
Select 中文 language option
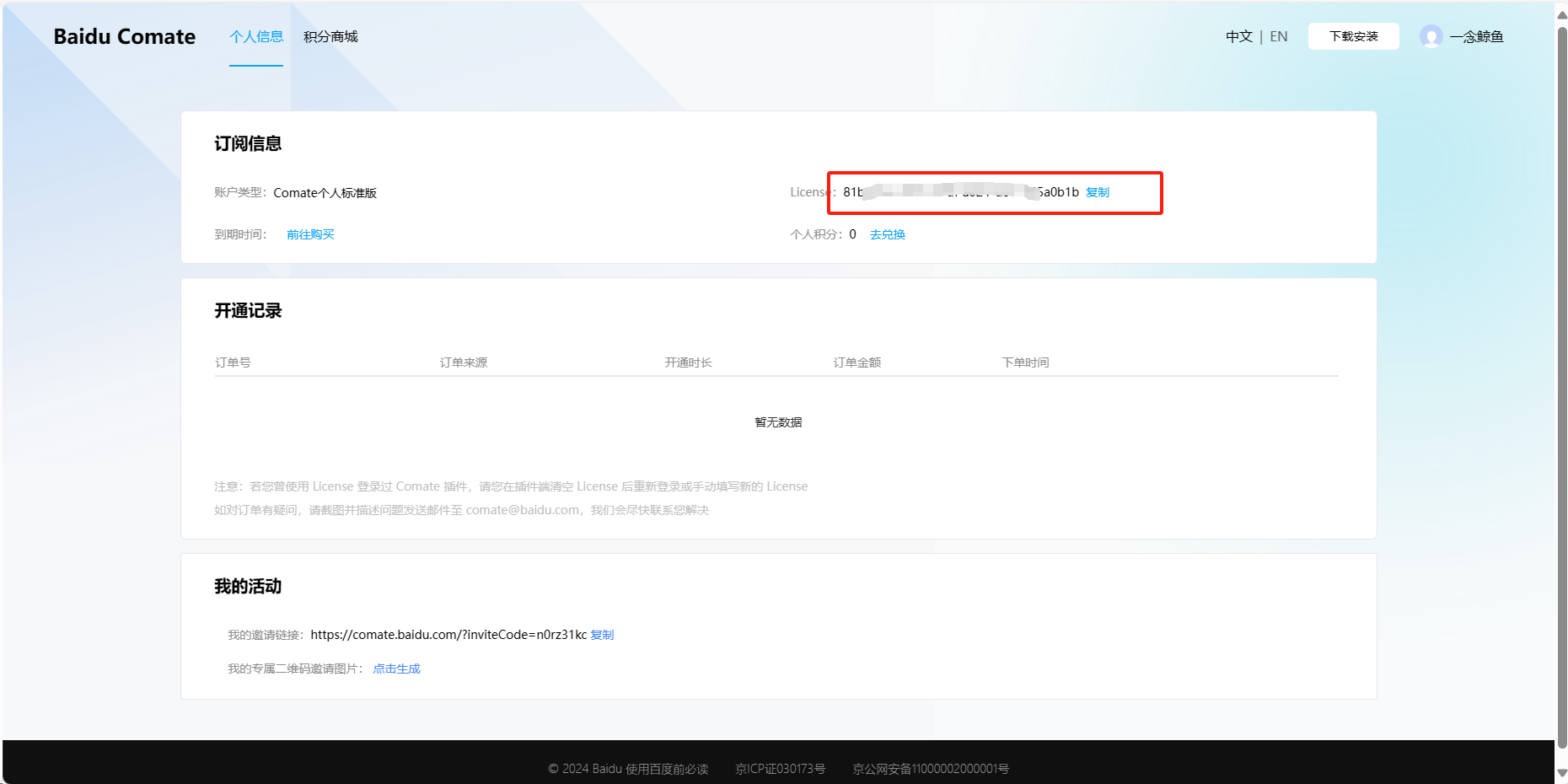(x=1238, y=36)
